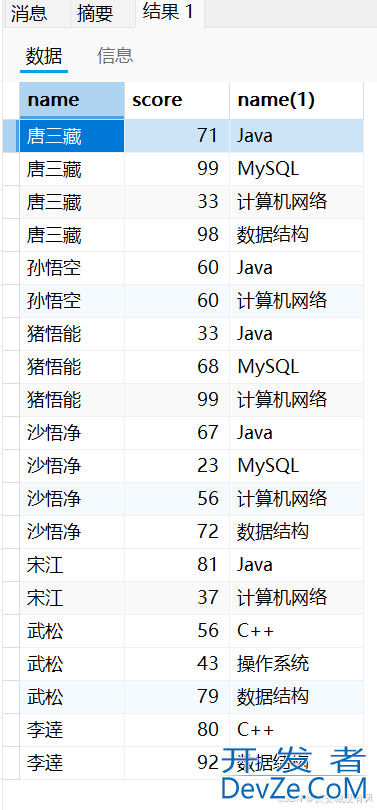Select score 99 in 唐三藏's MySQL row
Viewport: 377px width, 810px height.
(x=177, y=169)
